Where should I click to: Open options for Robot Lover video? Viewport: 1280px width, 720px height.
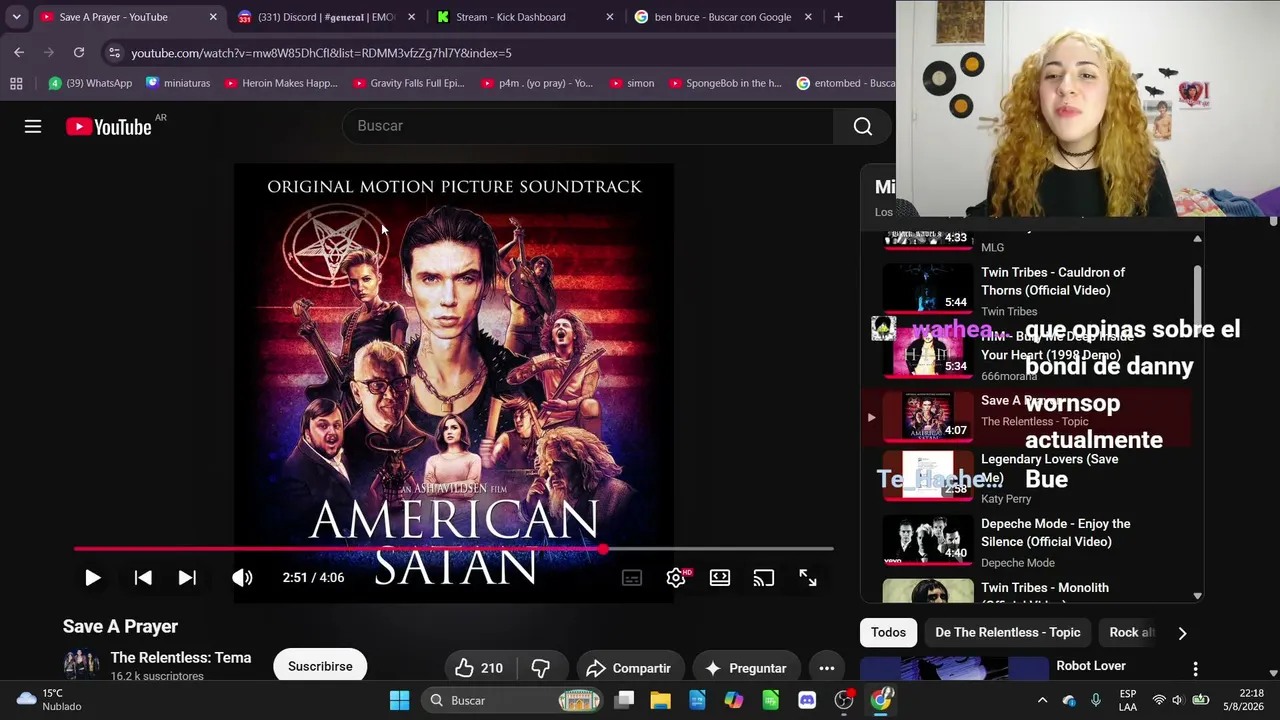(1195, 668)
